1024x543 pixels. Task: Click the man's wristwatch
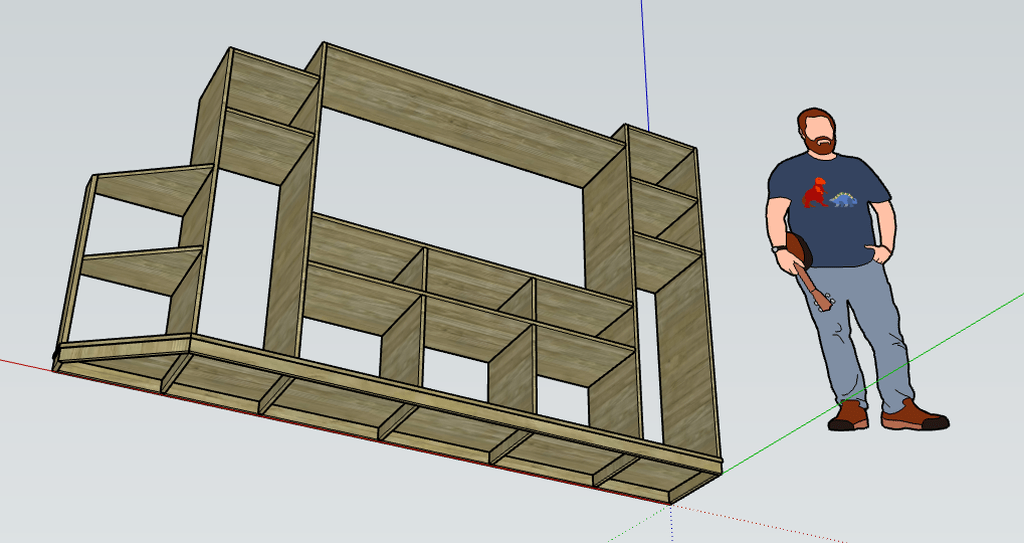(776, 248)
